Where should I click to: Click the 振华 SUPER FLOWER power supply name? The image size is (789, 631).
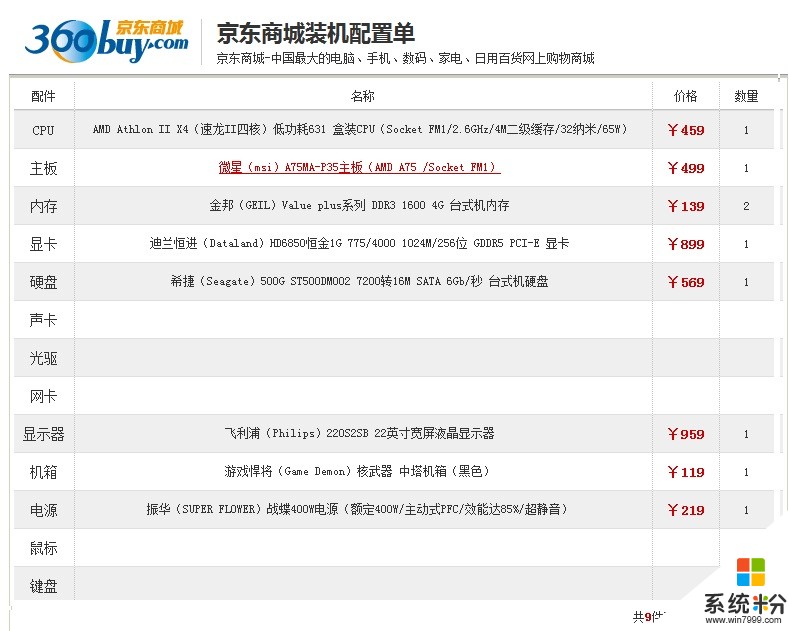tap(358, 509)
